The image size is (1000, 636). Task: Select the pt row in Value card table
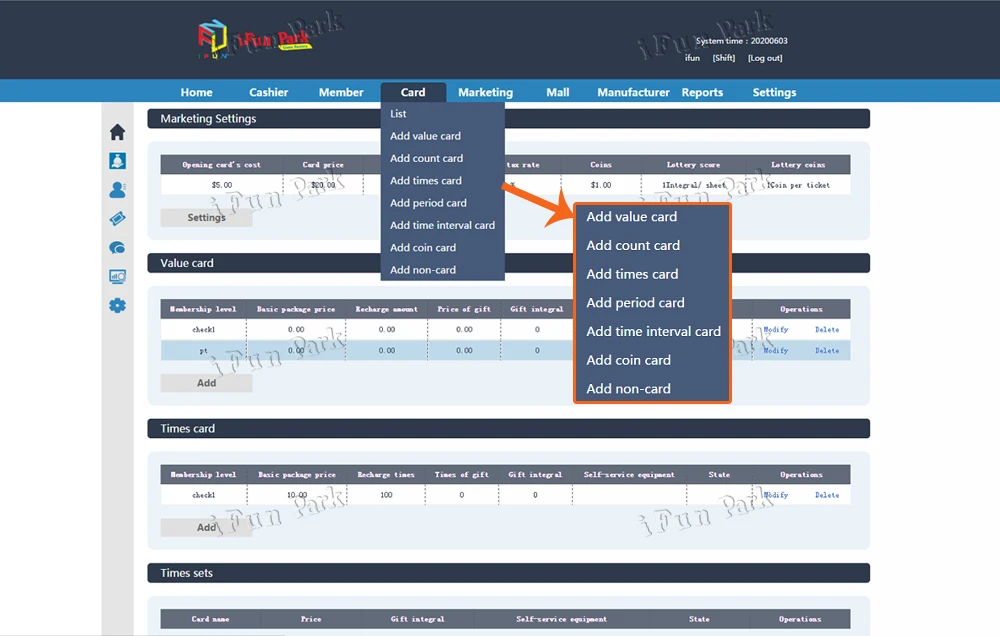pos(203,351)
